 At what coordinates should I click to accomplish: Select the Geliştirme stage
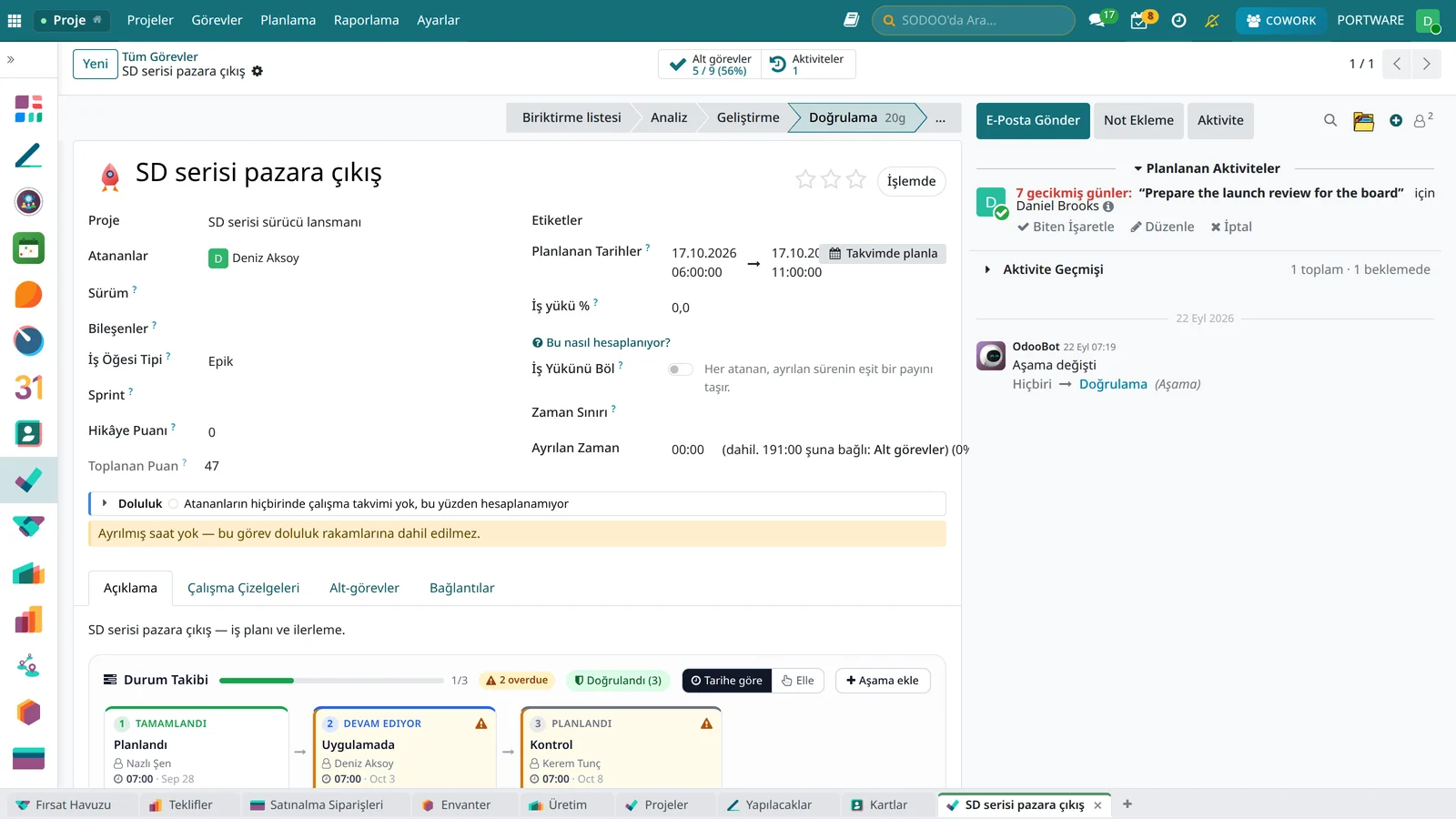click(x=748, y=118)
